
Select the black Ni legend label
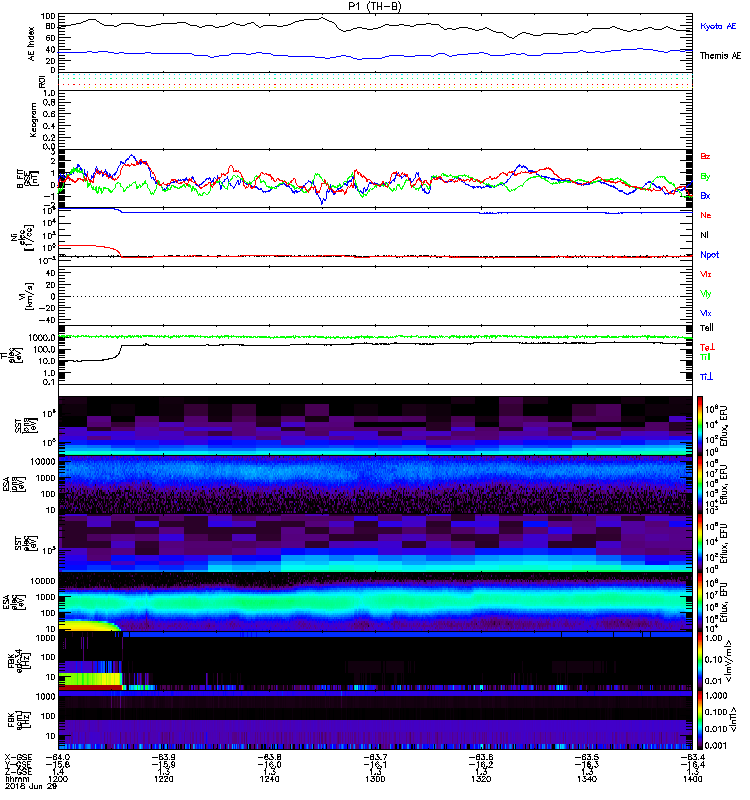[704, 235]
